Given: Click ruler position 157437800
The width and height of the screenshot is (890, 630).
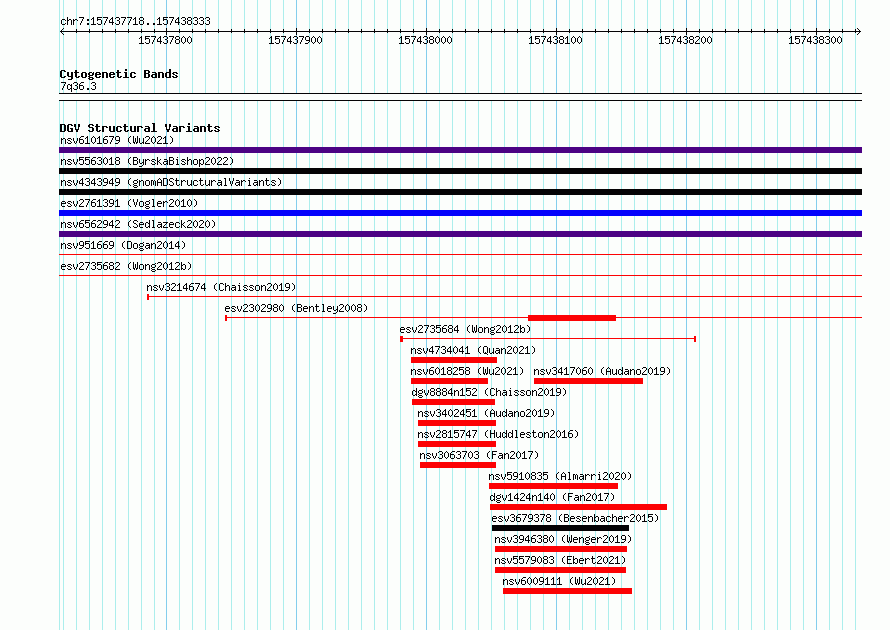Looking at the screenshot, I should [165, 40].
